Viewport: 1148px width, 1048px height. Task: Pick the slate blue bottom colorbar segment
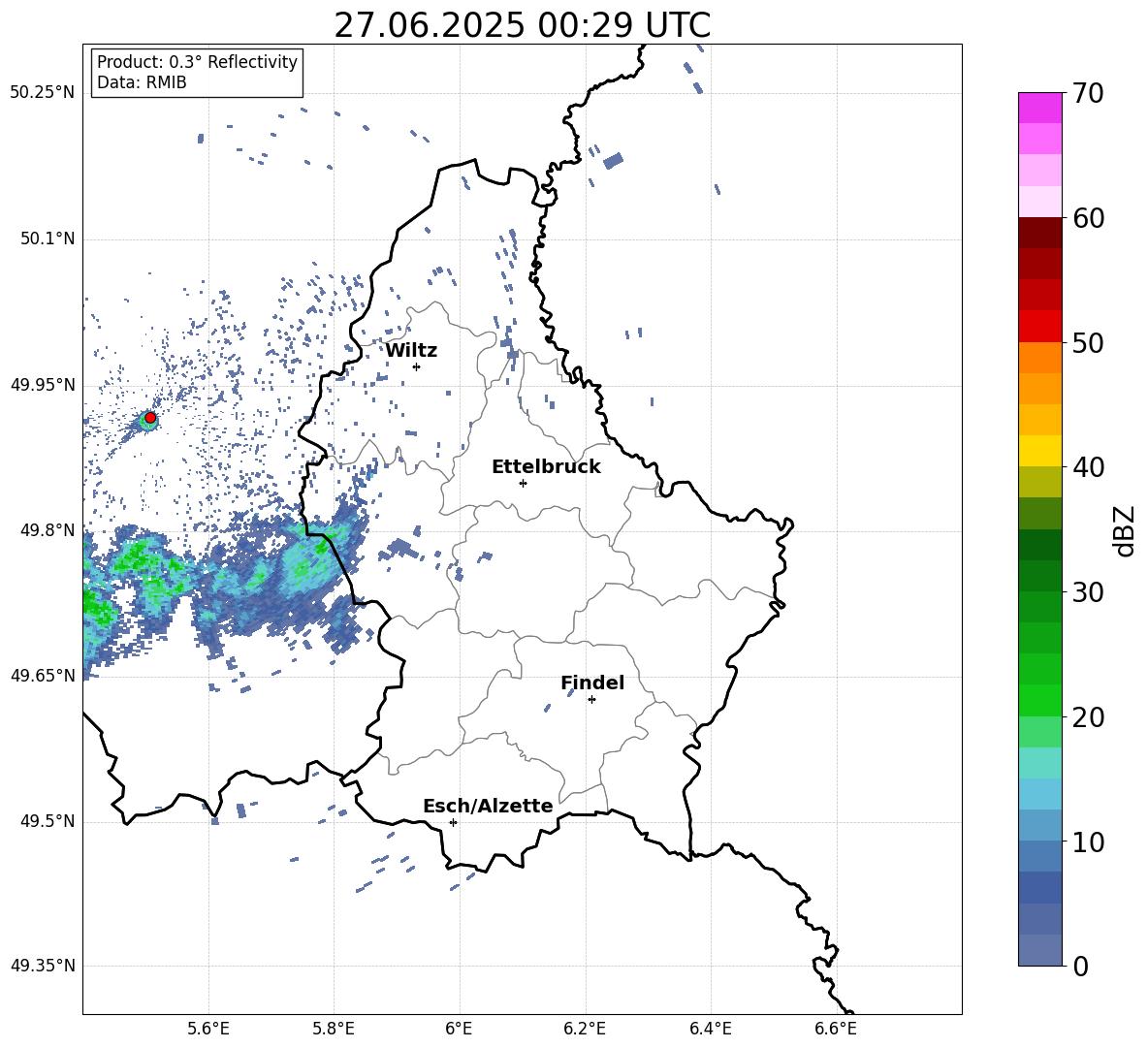tap(1040, 950)
